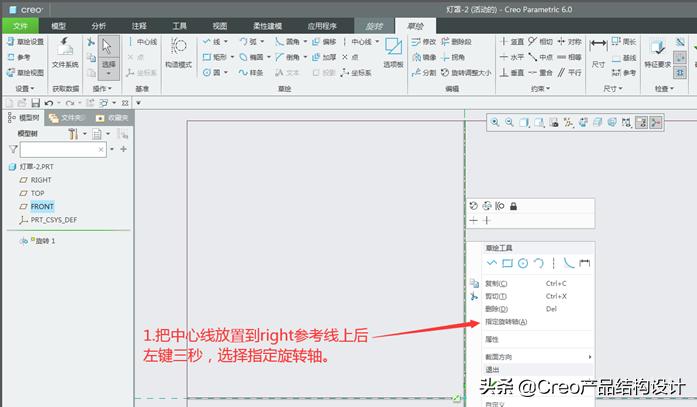The image size is (697, 407).
Task: Open the 矩形 rectangle type dropdown arrow
Action: pos(232,57)
